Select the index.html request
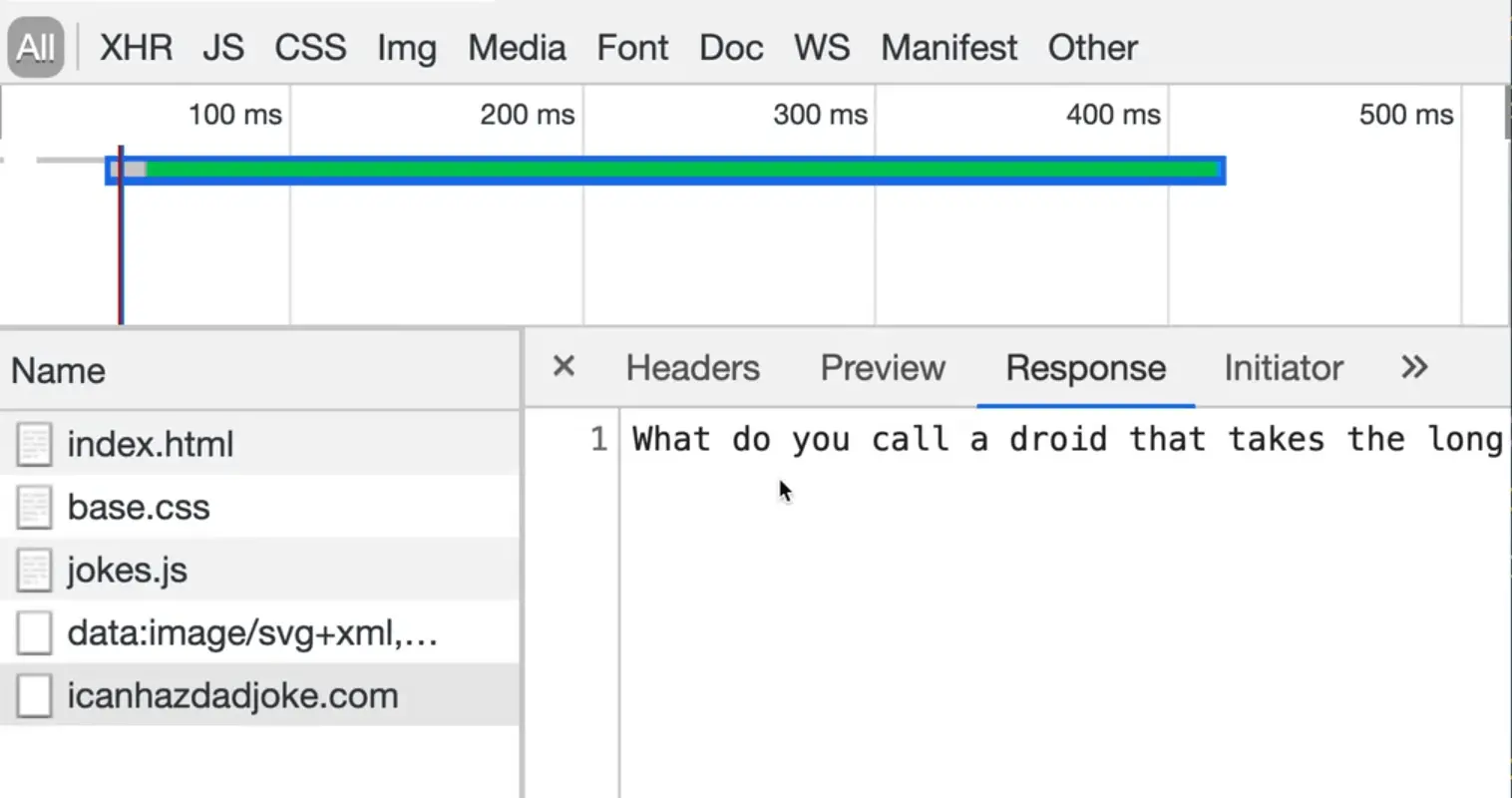Viewport: 1512px width, 798px height. coord(151,445)
